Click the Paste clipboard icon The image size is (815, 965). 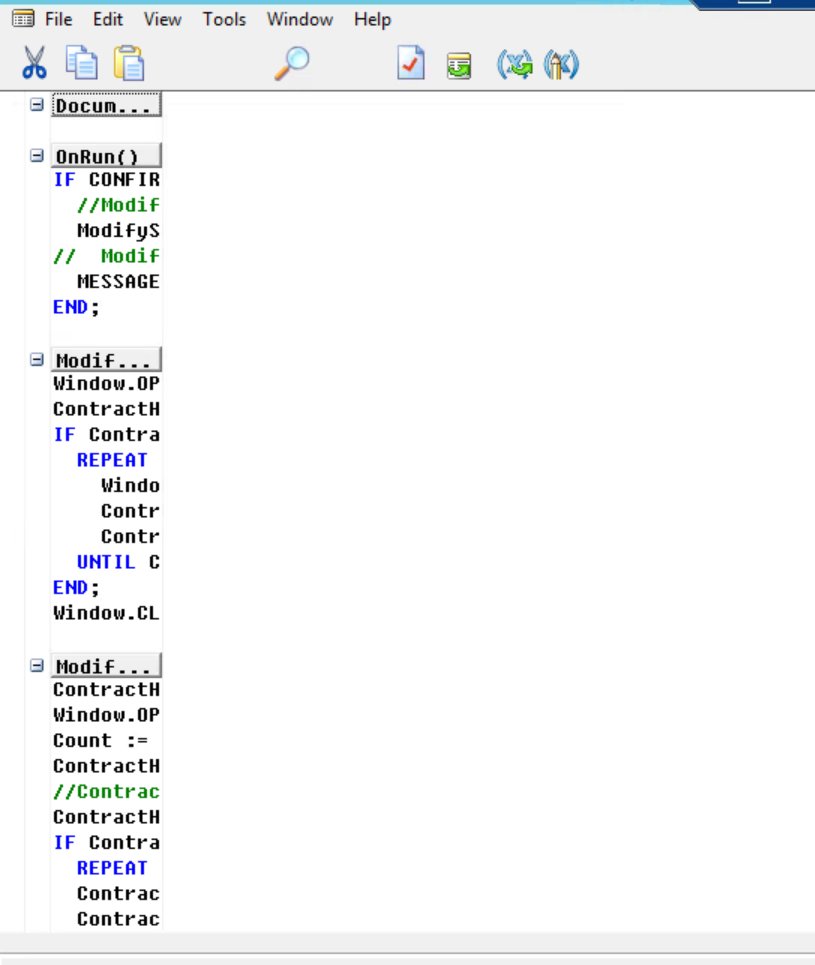coord(129,63)
